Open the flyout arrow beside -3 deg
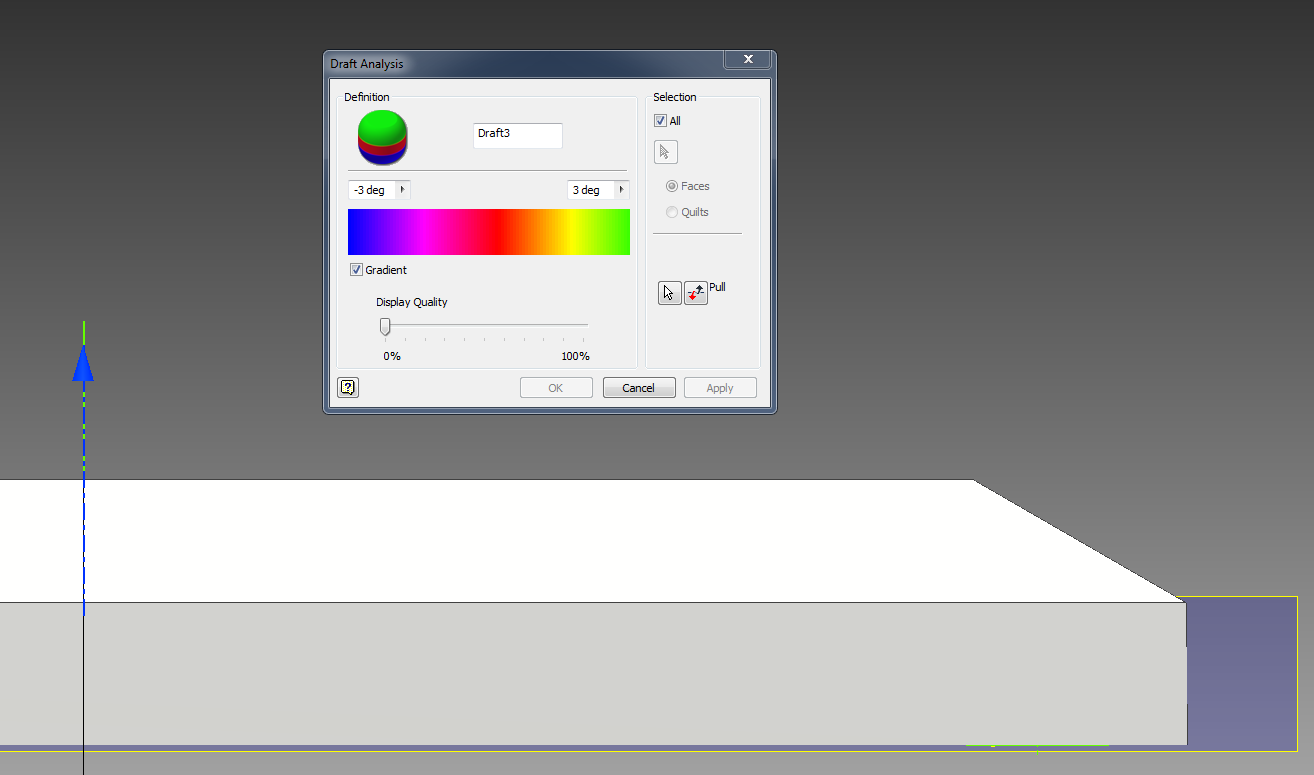 click(x=404, y=189)
